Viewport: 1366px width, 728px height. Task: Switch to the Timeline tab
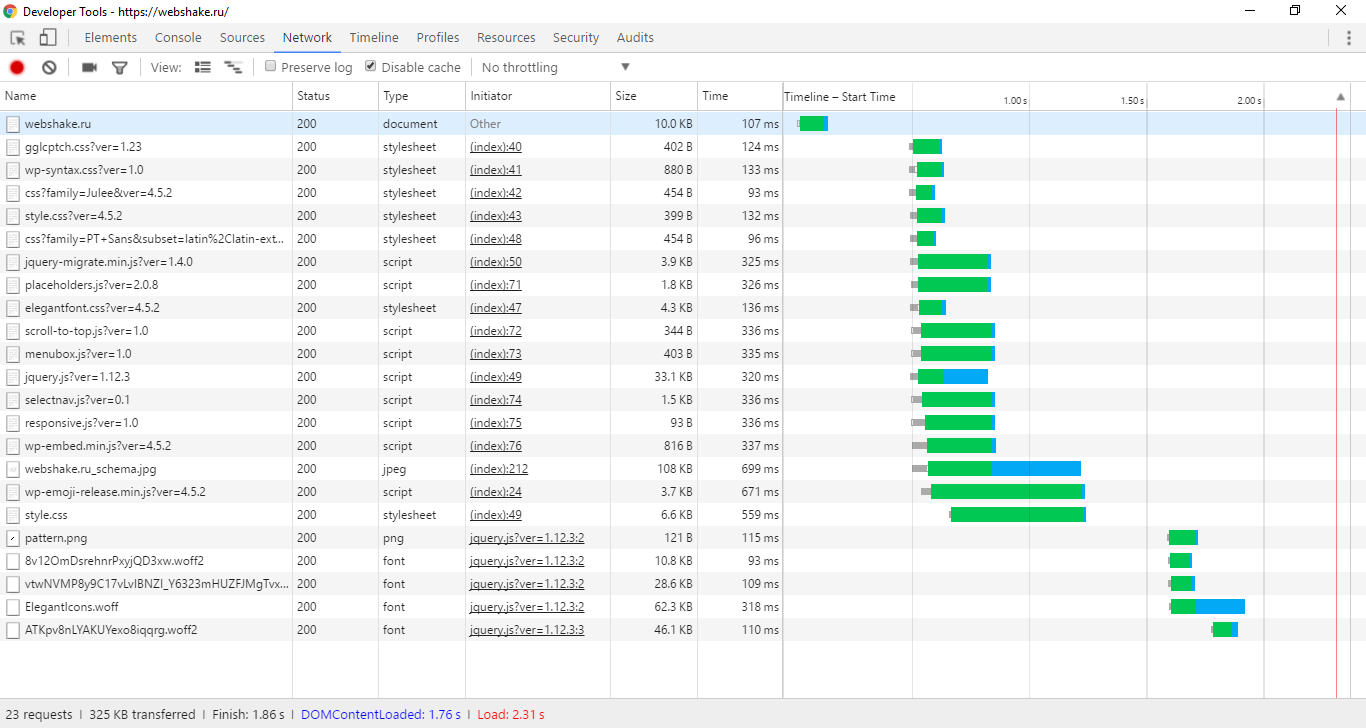(374, 38)
